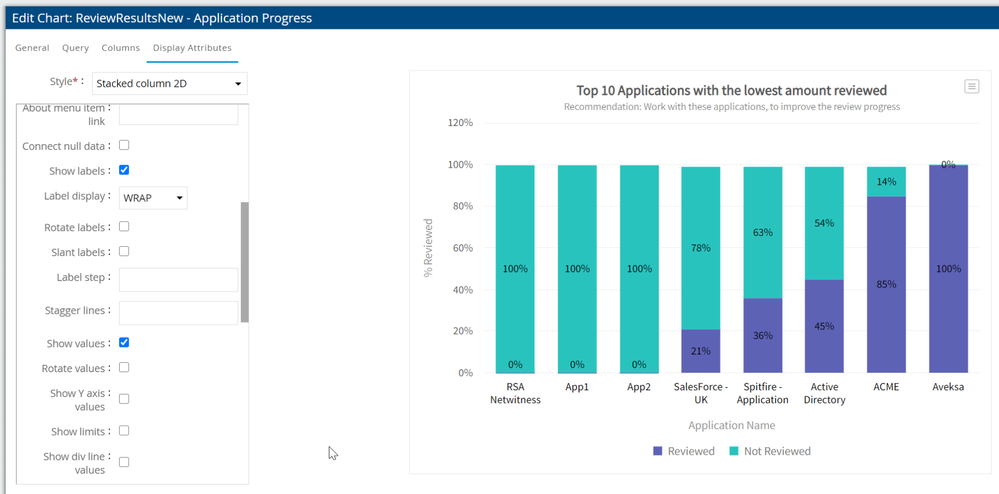Enable the Show limits checkbox
Viewport: 999px width, 494px height.
pyautogui.click(x=124, y=431)
